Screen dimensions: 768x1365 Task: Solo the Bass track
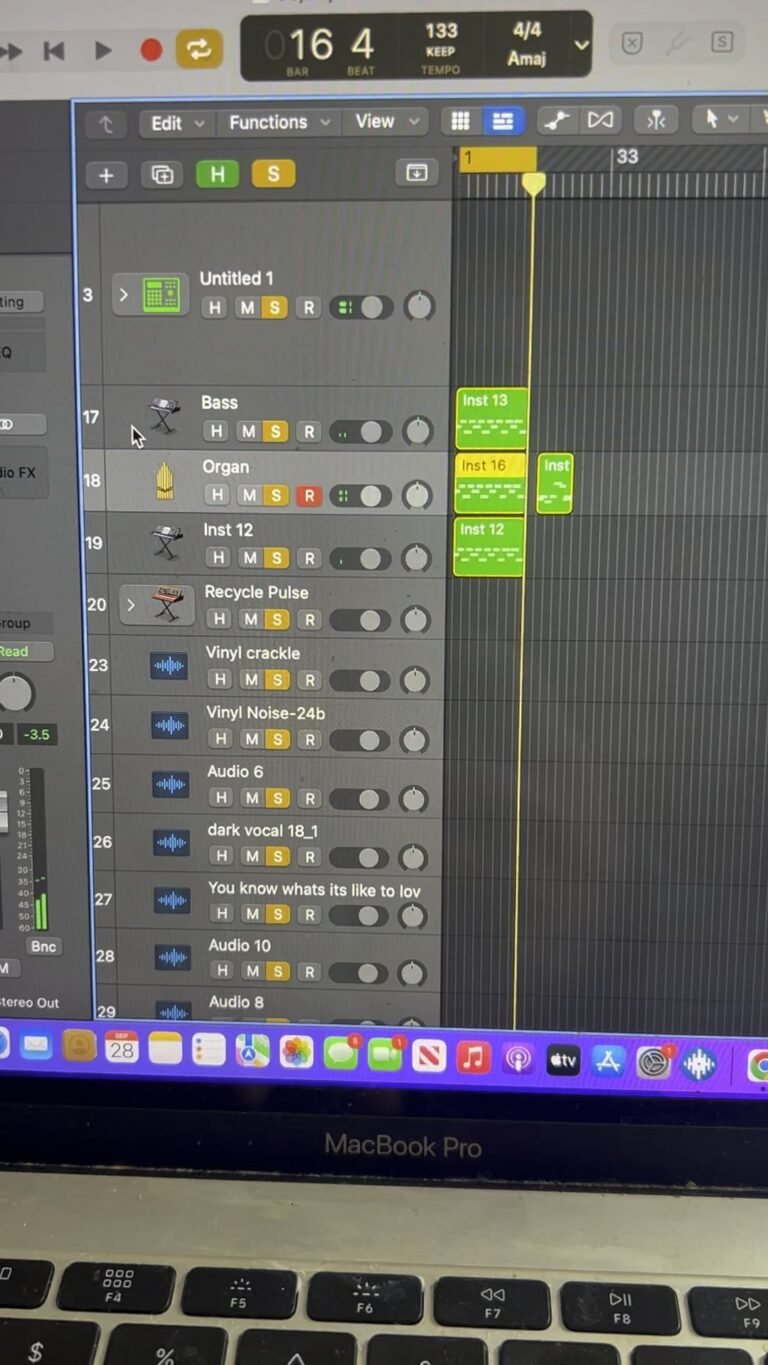(x=276, y=432)
